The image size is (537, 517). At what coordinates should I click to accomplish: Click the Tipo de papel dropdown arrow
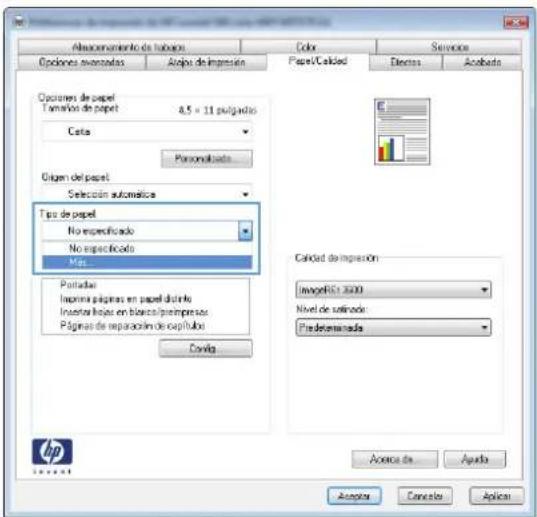245,231
